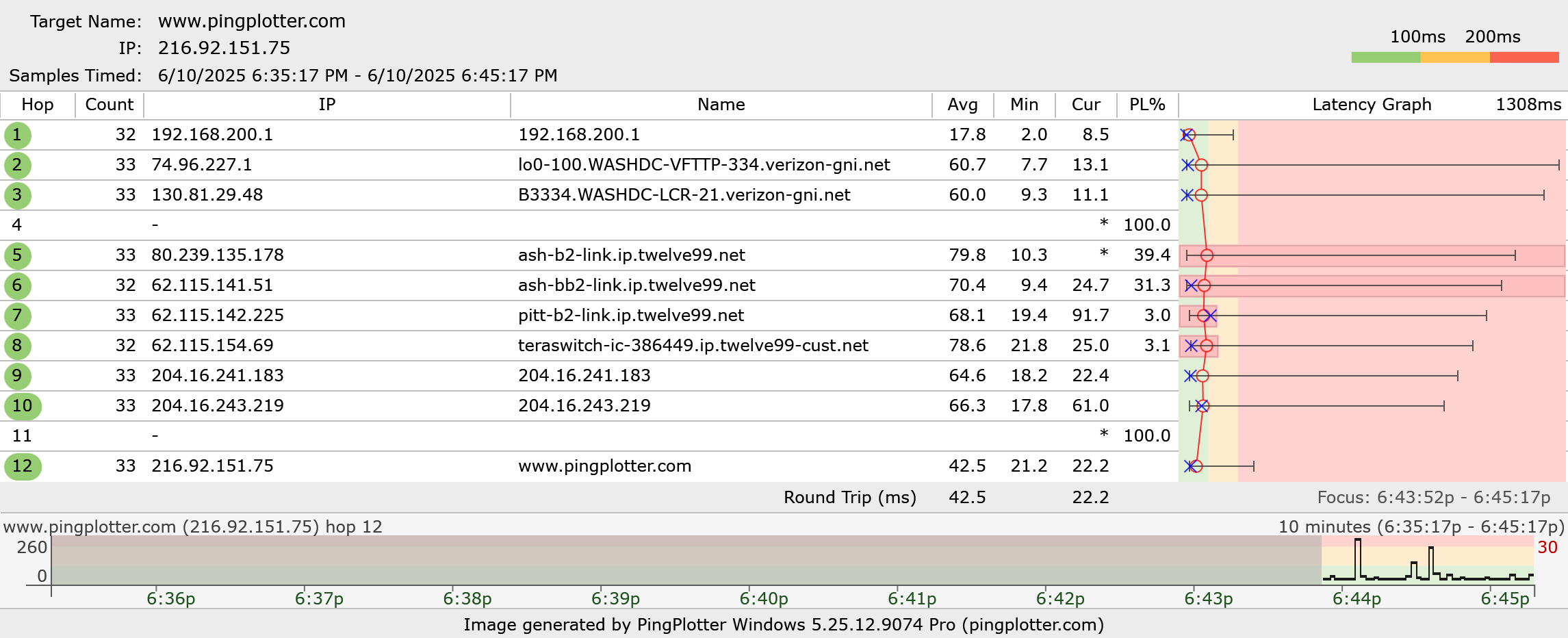Click the 204.16.241.183 IP cell
1568x638 pixels.
point(218,376)
